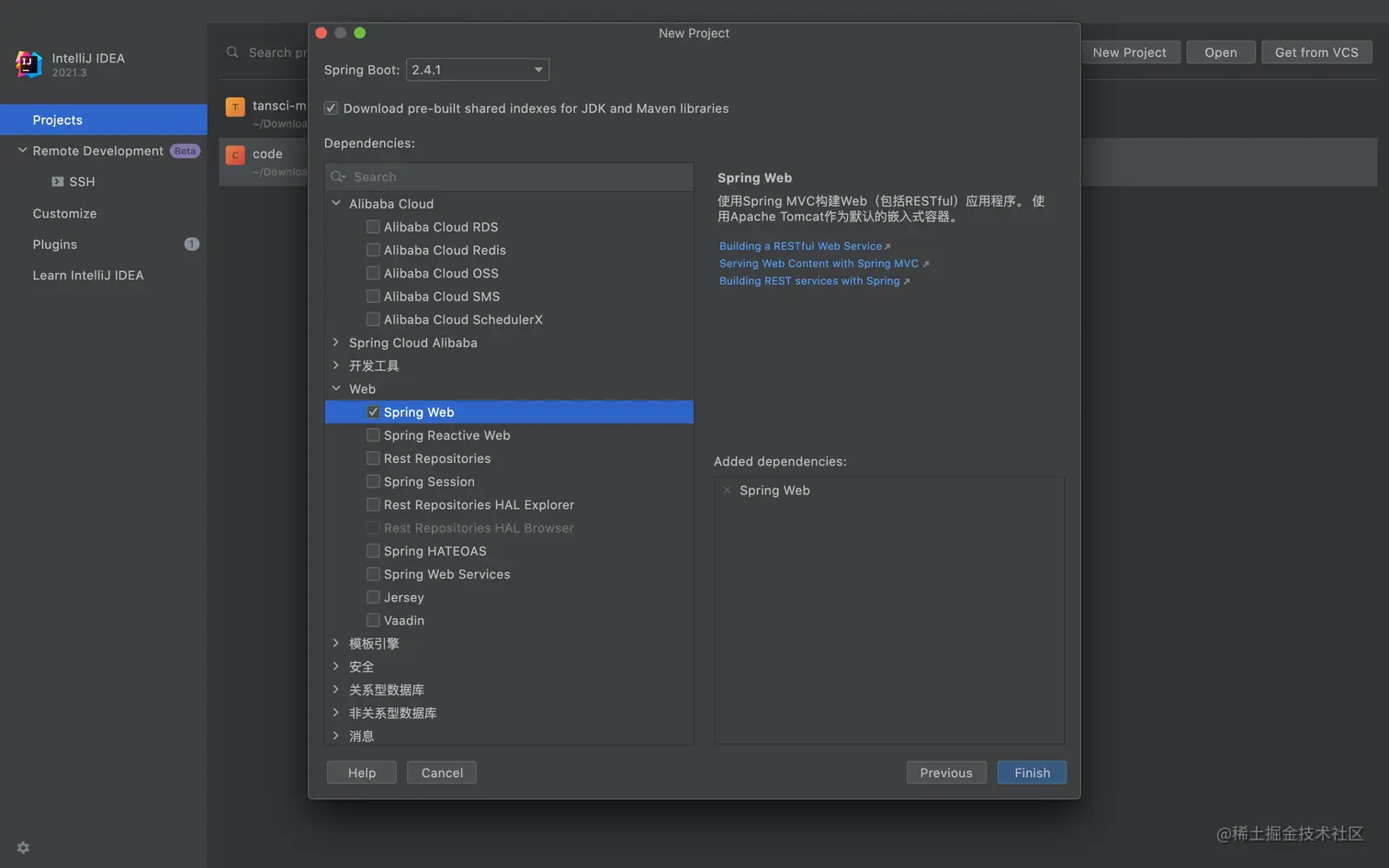Go back with Previous button
Viewport: 1389px width, 868px height.
point(946,772)
